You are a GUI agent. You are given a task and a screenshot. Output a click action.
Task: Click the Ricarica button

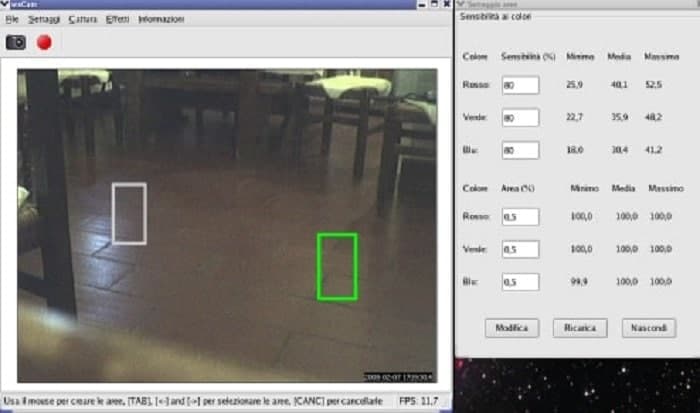pyautogui.click(x=580, y=328)
